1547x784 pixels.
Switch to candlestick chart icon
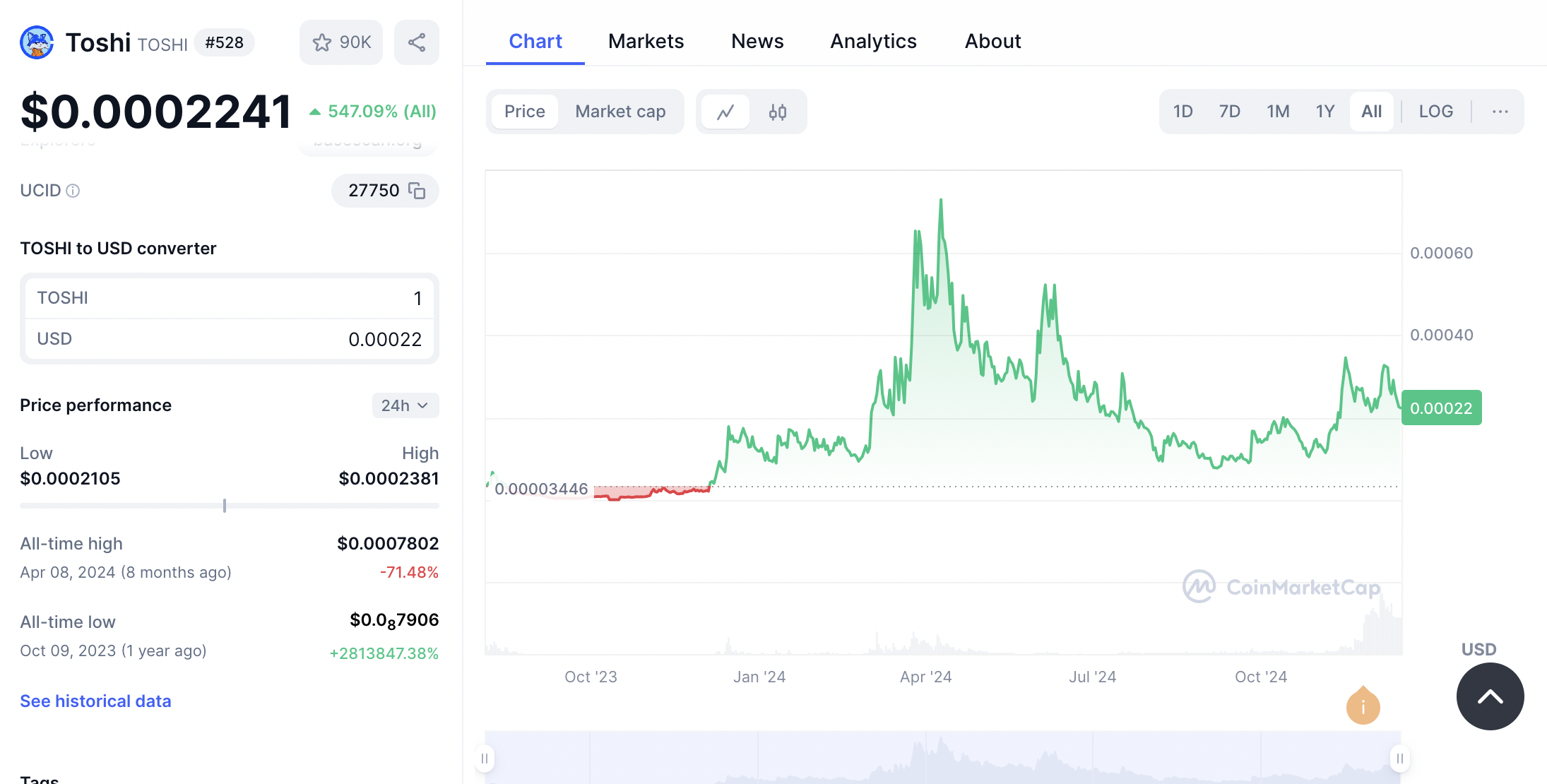[x=778, y=112]
